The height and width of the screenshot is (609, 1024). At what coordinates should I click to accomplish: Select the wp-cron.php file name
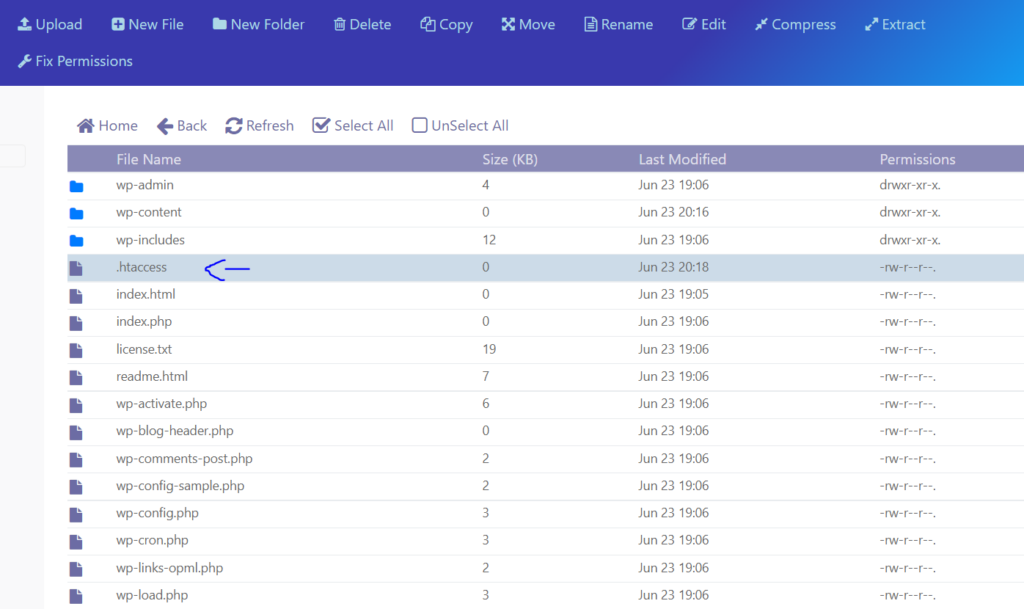point(152,540)
